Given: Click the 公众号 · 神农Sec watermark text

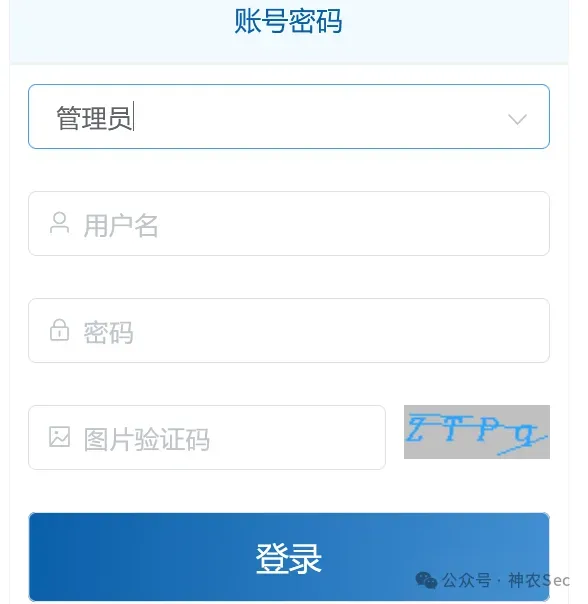Looking at the screenshot, I should pos(506,580).
